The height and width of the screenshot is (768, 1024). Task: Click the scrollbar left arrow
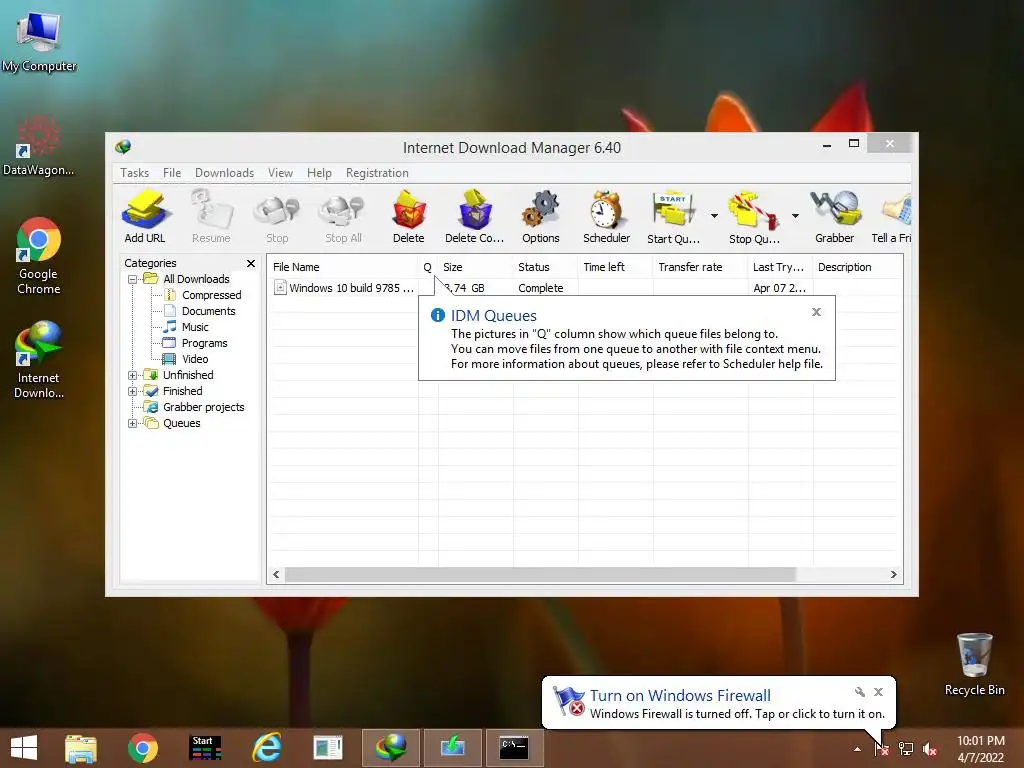(276, 575)
